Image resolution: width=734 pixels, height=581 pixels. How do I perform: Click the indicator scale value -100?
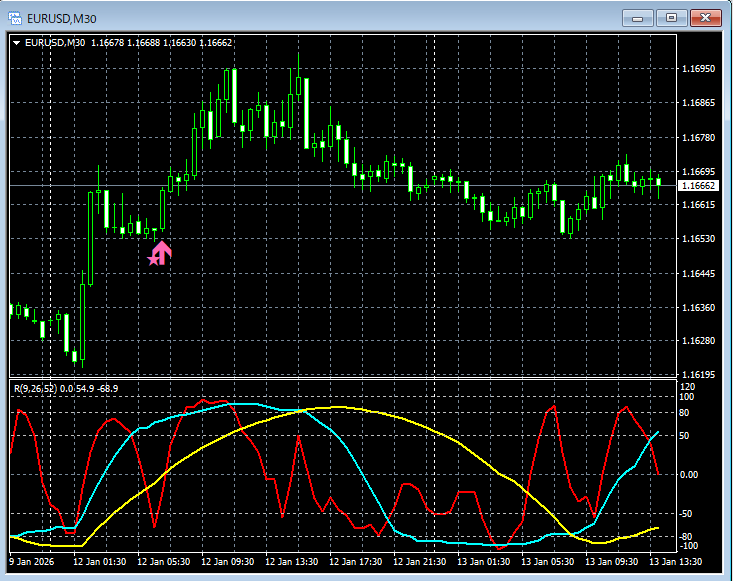point(687,546)
